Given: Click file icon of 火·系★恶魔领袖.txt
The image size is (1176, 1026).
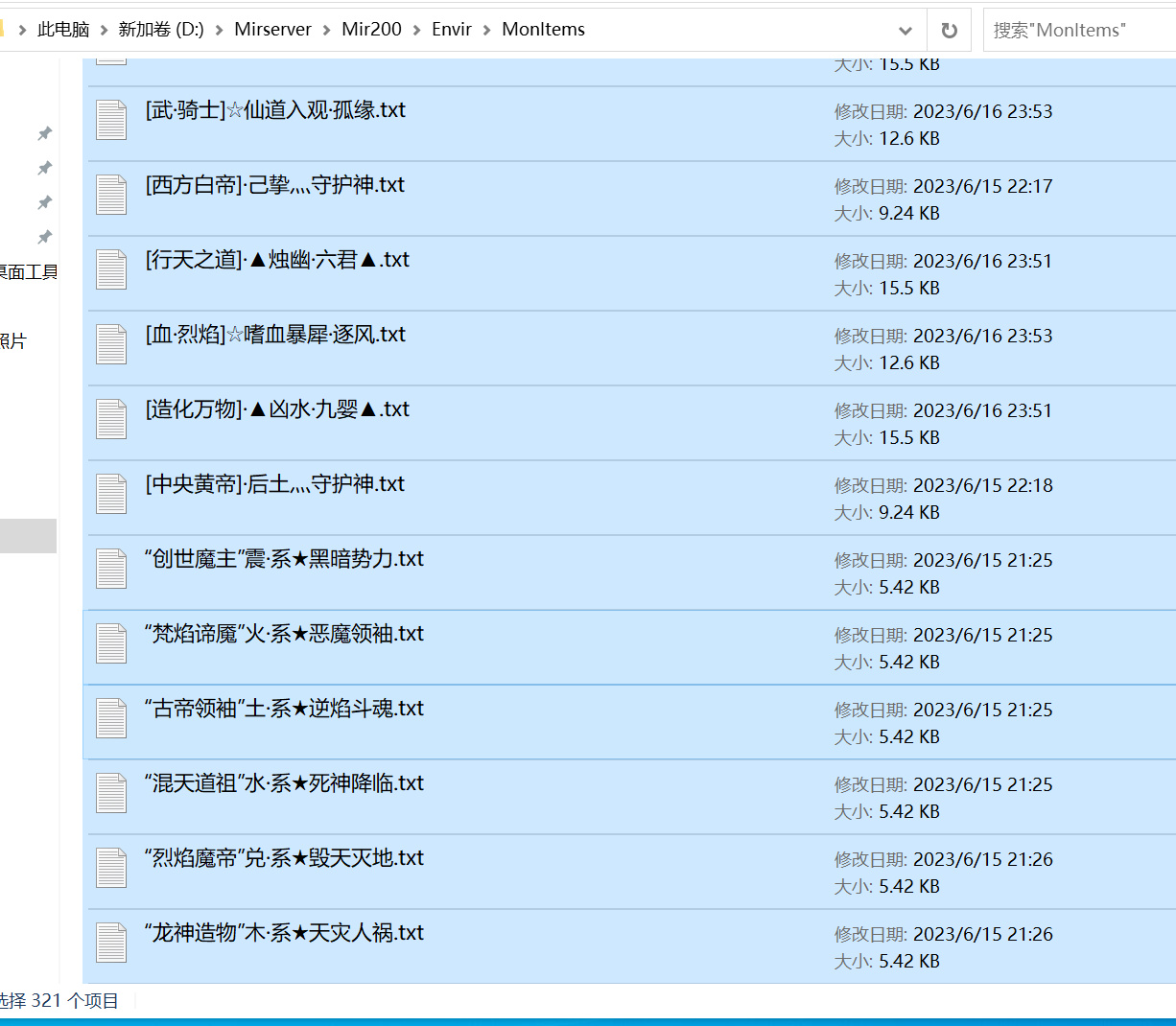Looking at the screenshot, I should coord(111,644).
